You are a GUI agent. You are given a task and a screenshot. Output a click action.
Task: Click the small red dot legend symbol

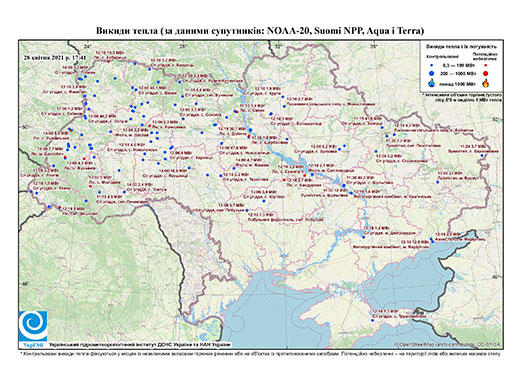tap(486, 66)
